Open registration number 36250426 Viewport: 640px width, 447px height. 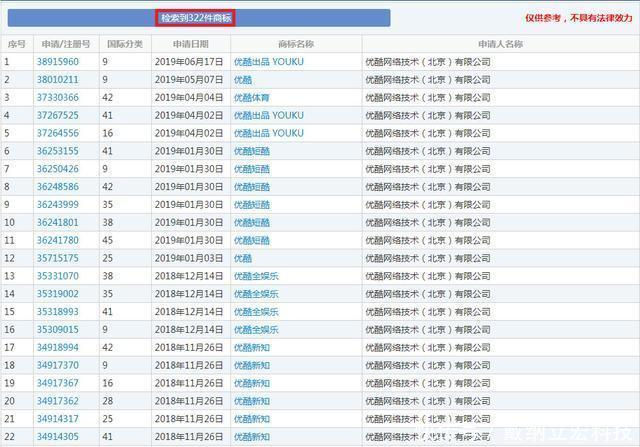(x=58, y=169)
